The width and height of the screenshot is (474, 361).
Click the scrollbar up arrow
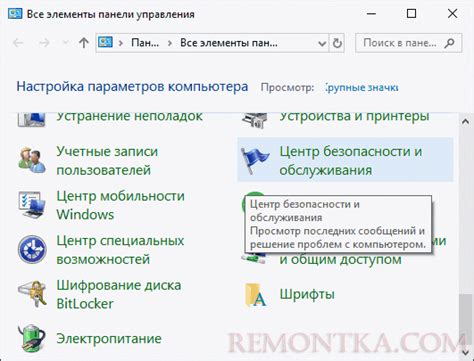click(466, 122)
